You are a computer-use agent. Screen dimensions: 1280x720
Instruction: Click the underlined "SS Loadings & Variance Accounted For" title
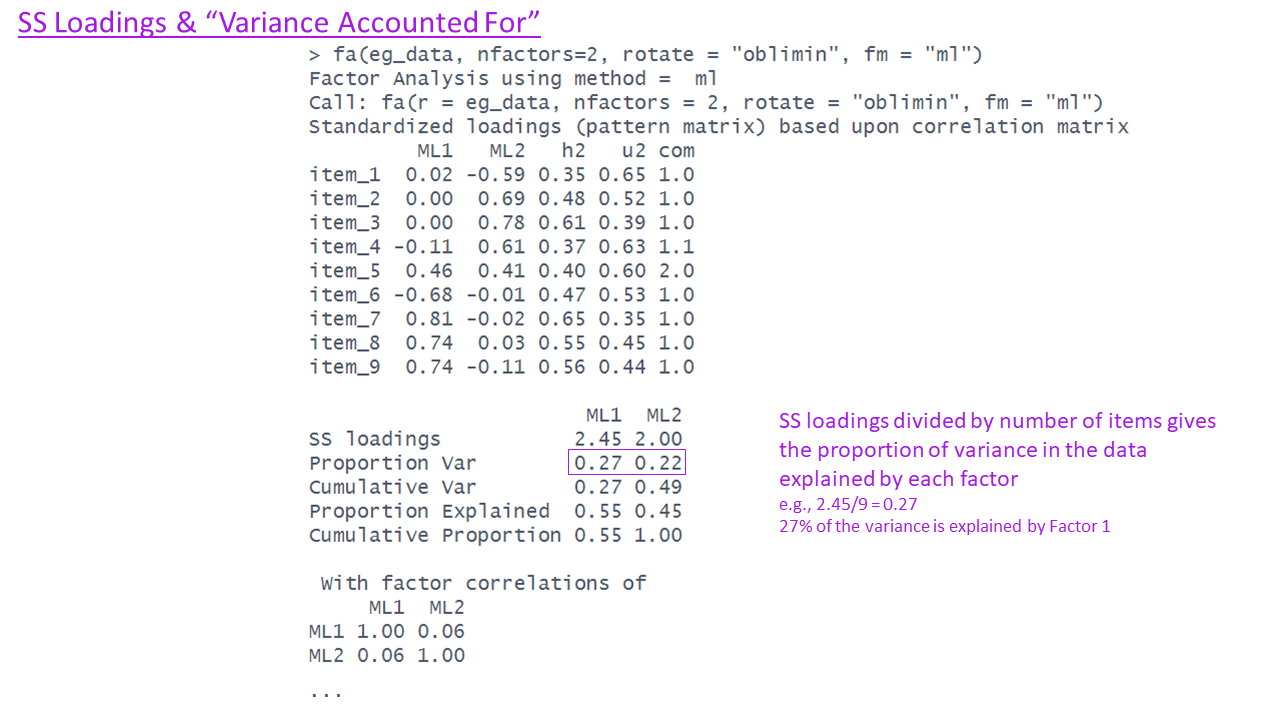[279, 22]
